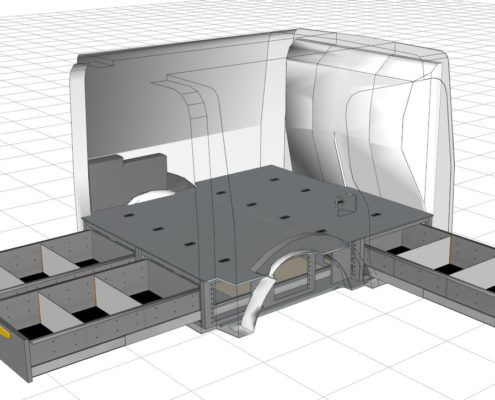
Task: Select the riveted vertical post under deck
Action: coord(208,305)
